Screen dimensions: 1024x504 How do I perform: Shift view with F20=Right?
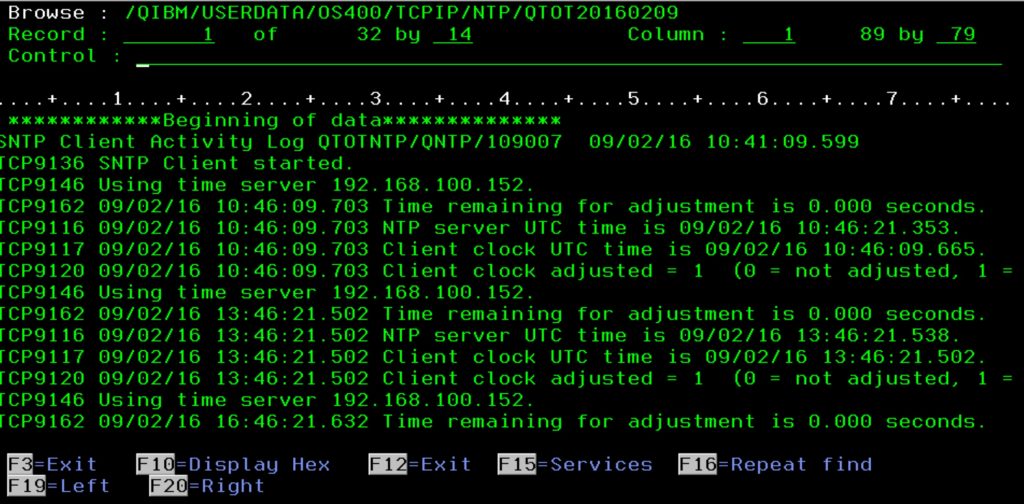coord(207,486)
